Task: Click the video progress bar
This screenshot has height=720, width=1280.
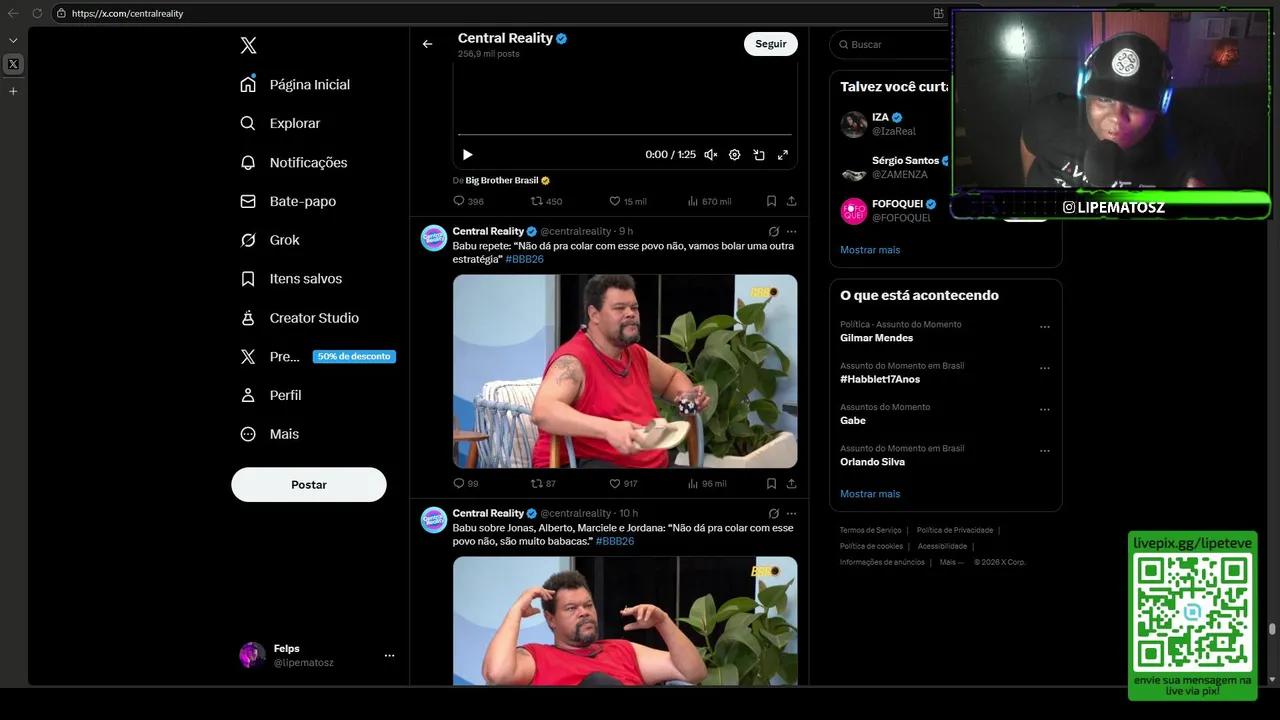Action: [x=625, y=134]
